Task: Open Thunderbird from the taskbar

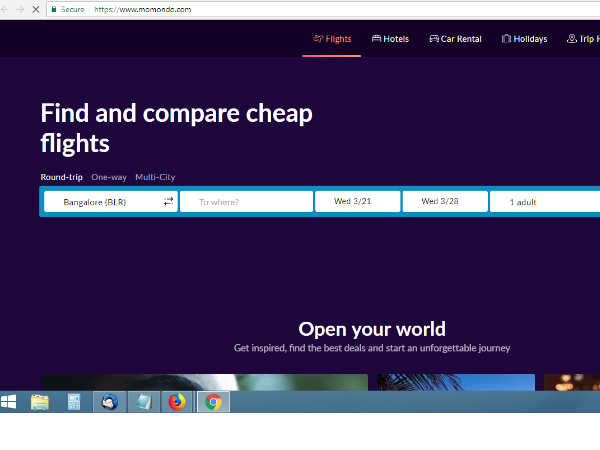Action: (109, 402)
